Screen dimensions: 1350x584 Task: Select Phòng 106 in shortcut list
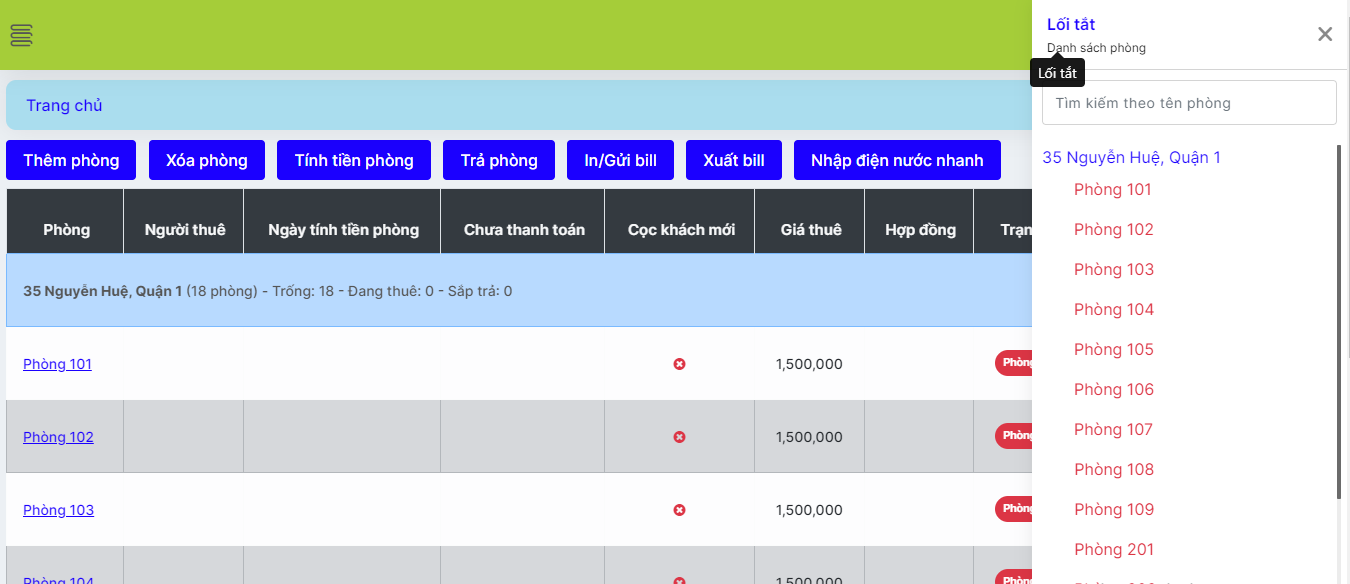(x=1114, y=389)
